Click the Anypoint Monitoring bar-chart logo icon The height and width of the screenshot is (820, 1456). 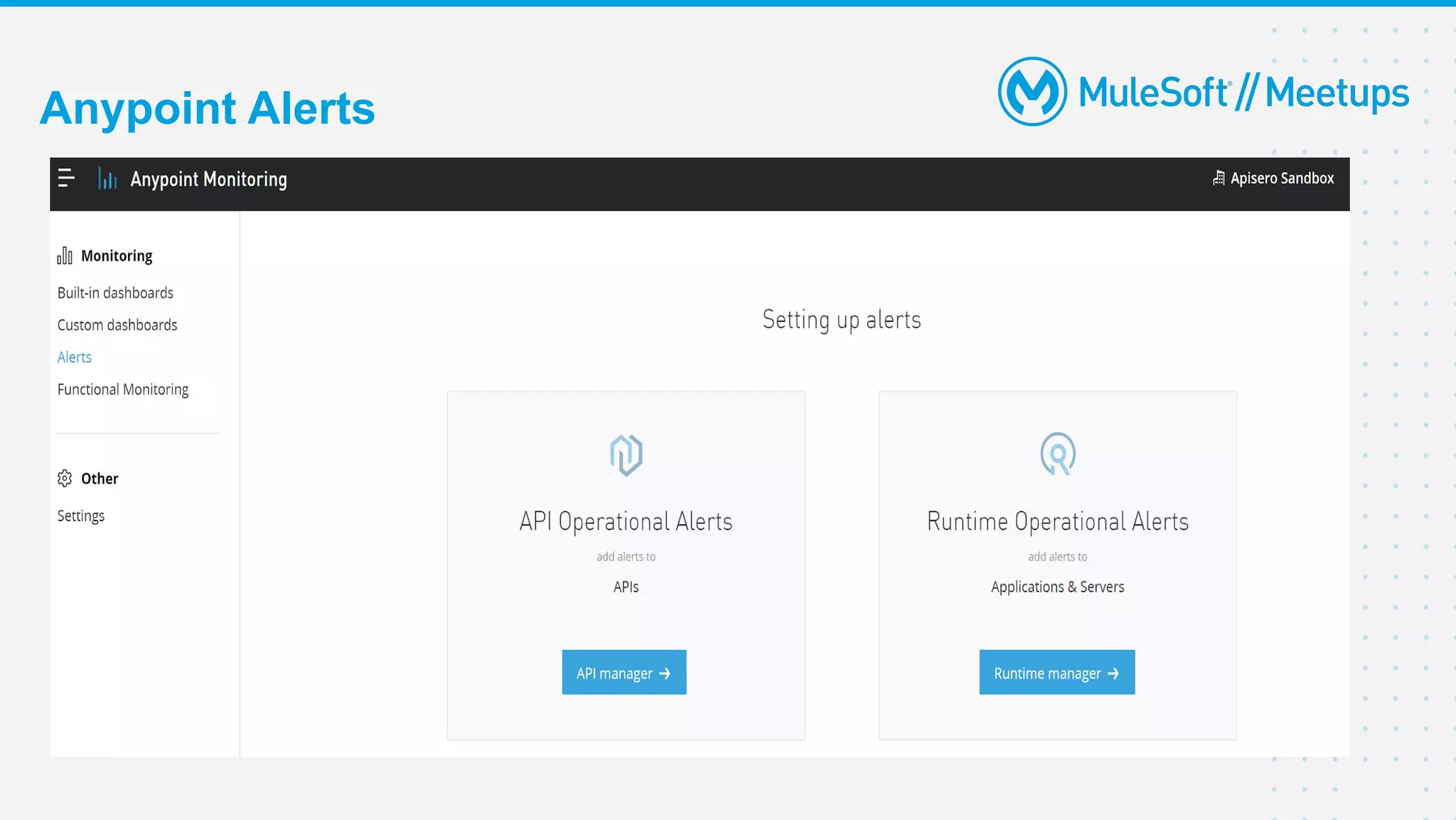click(x=107, y=179)
